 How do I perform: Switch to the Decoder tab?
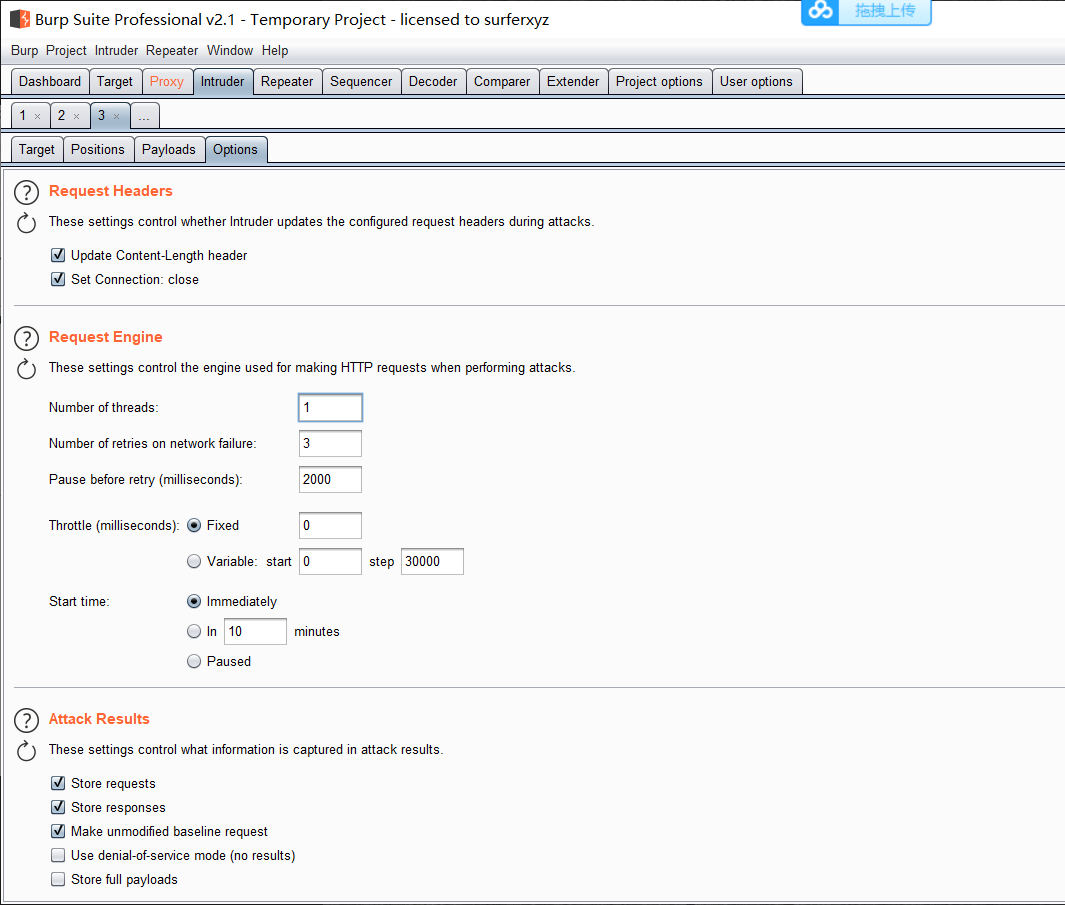[433, 82]
